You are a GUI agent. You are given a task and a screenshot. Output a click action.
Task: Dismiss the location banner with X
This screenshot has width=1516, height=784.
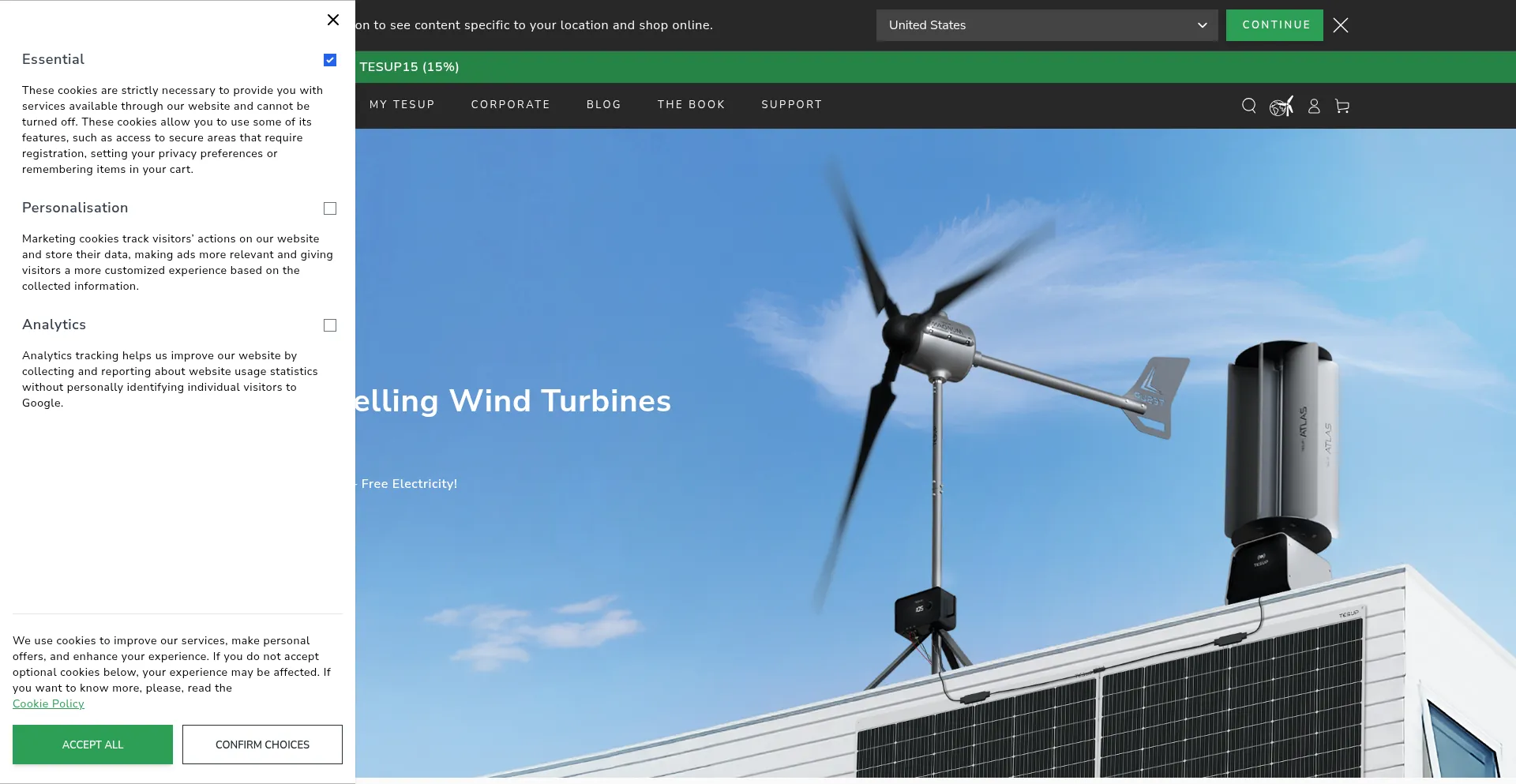1341,25
